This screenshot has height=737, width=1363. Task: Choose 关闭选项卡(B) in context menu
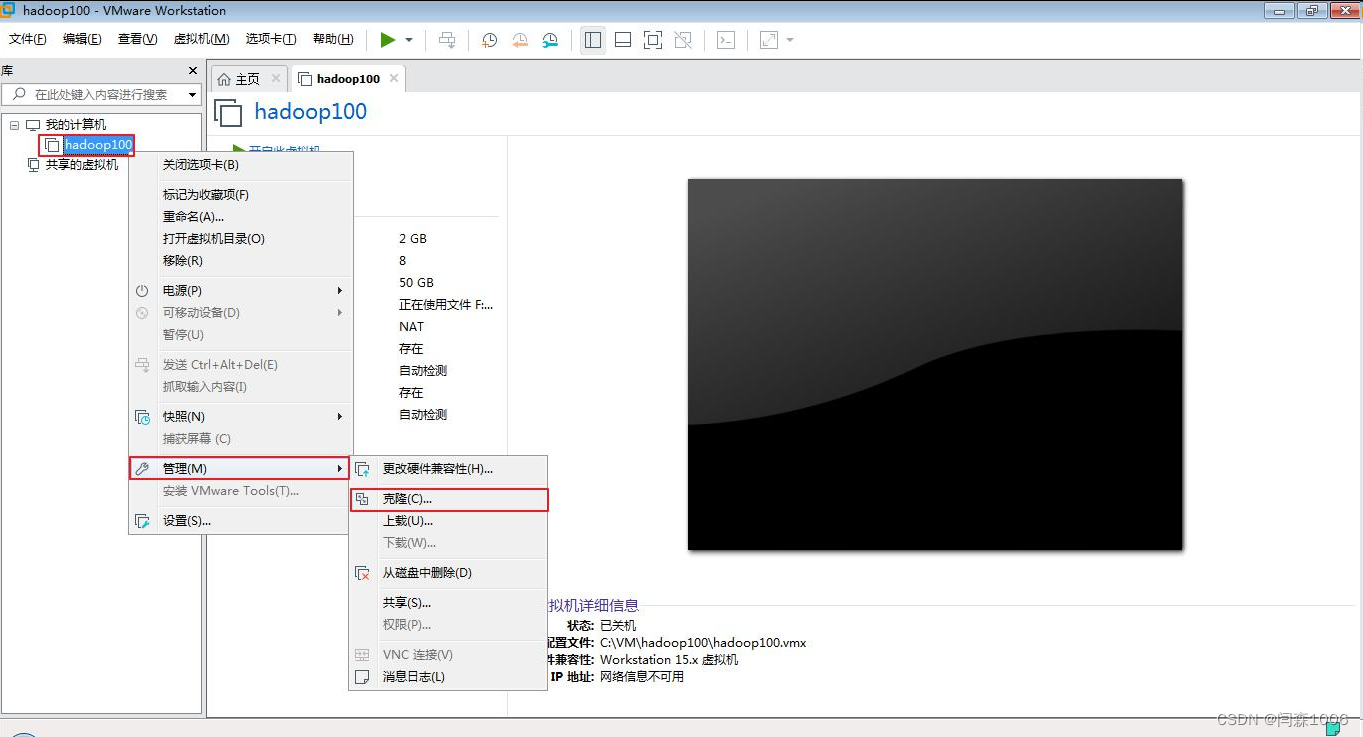pos(241,165)
